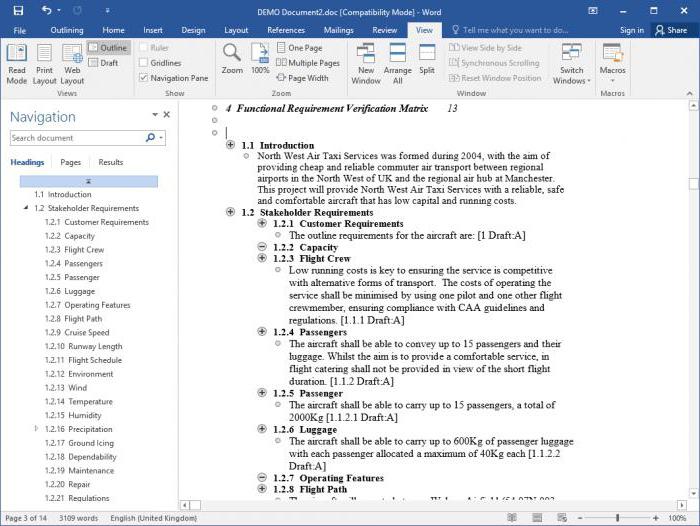Open the Insert ribbon tab

pos(153,30)
